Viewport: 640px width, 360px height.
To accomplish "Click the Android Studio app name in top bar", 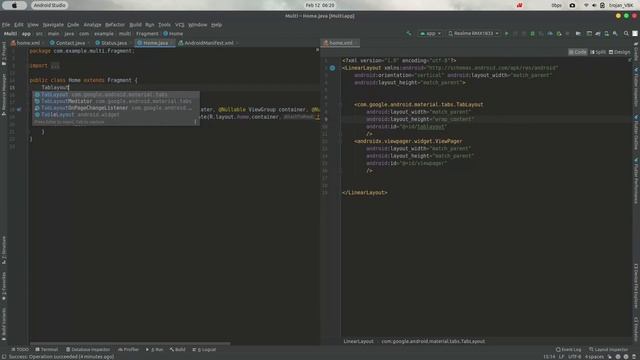I will coord(50,5).
